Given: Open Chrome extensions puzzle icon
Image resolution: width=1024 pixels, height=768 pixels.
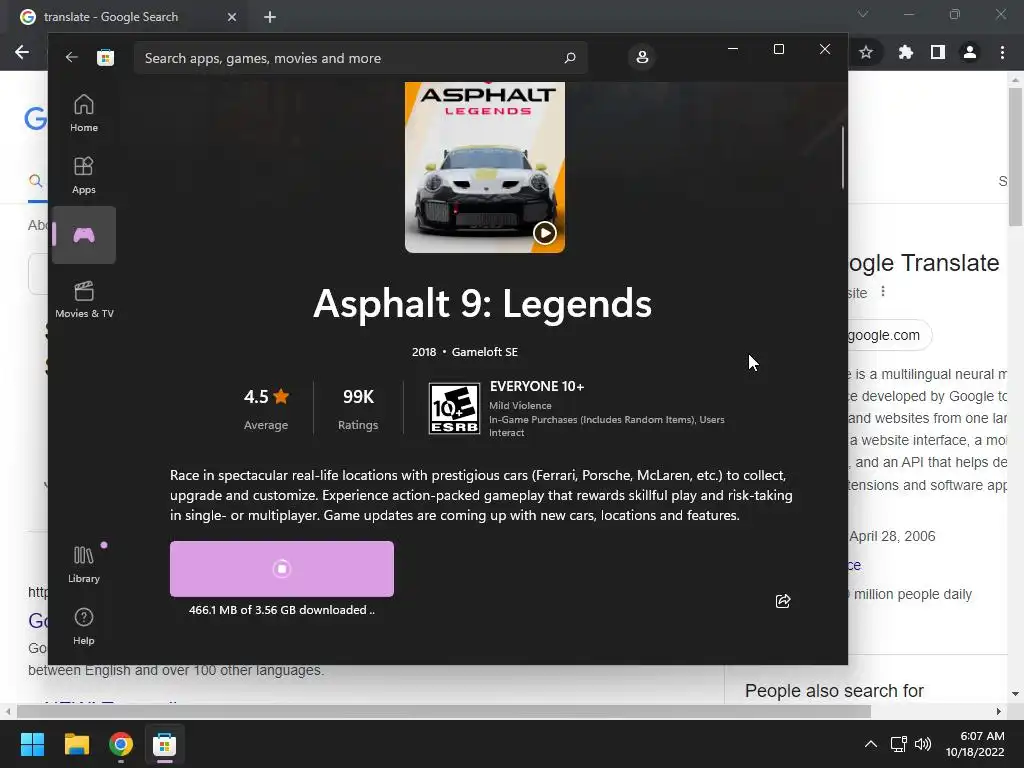Looking at the screenshot, I should (905, 52).
